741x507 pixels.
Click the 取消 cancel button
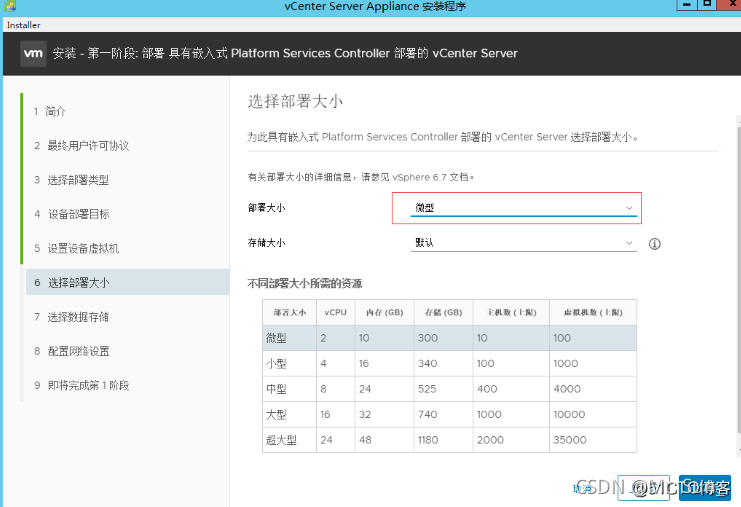(582, 489)
